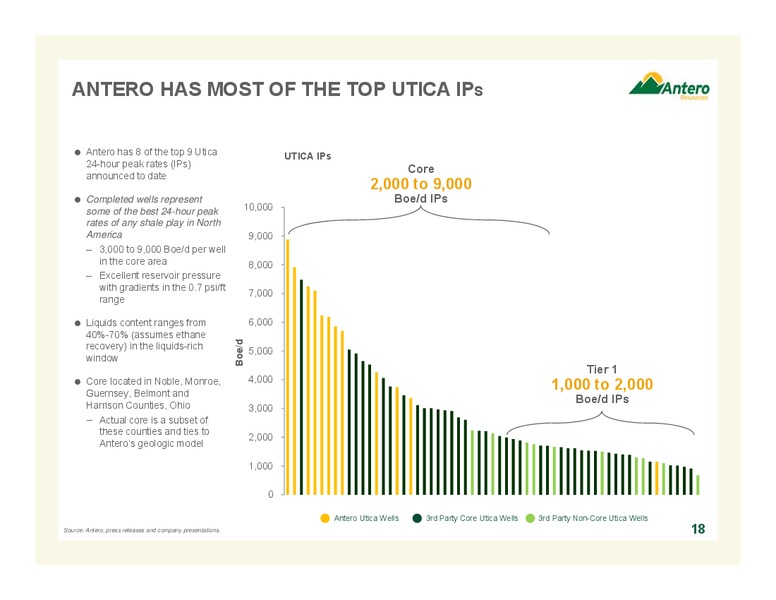Click the italic bullet "Completed wells represent"
This screenshot has width=776, height=600.
(144, 200)
